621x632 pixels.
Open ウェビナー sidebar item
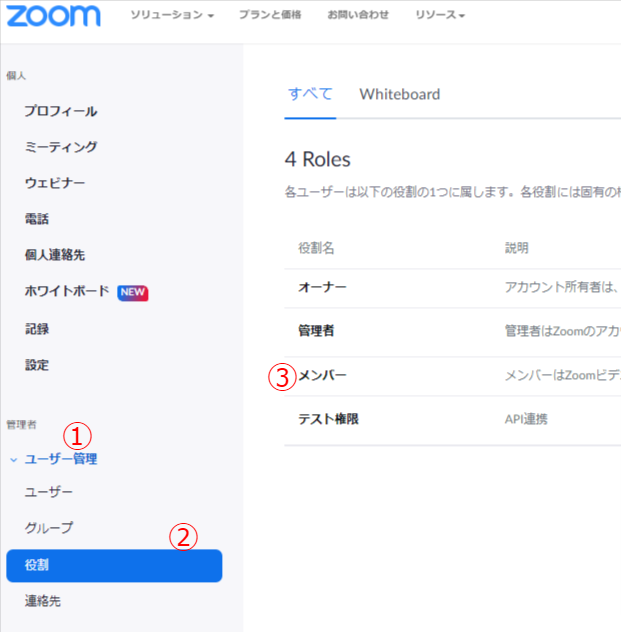pos(55,183)
